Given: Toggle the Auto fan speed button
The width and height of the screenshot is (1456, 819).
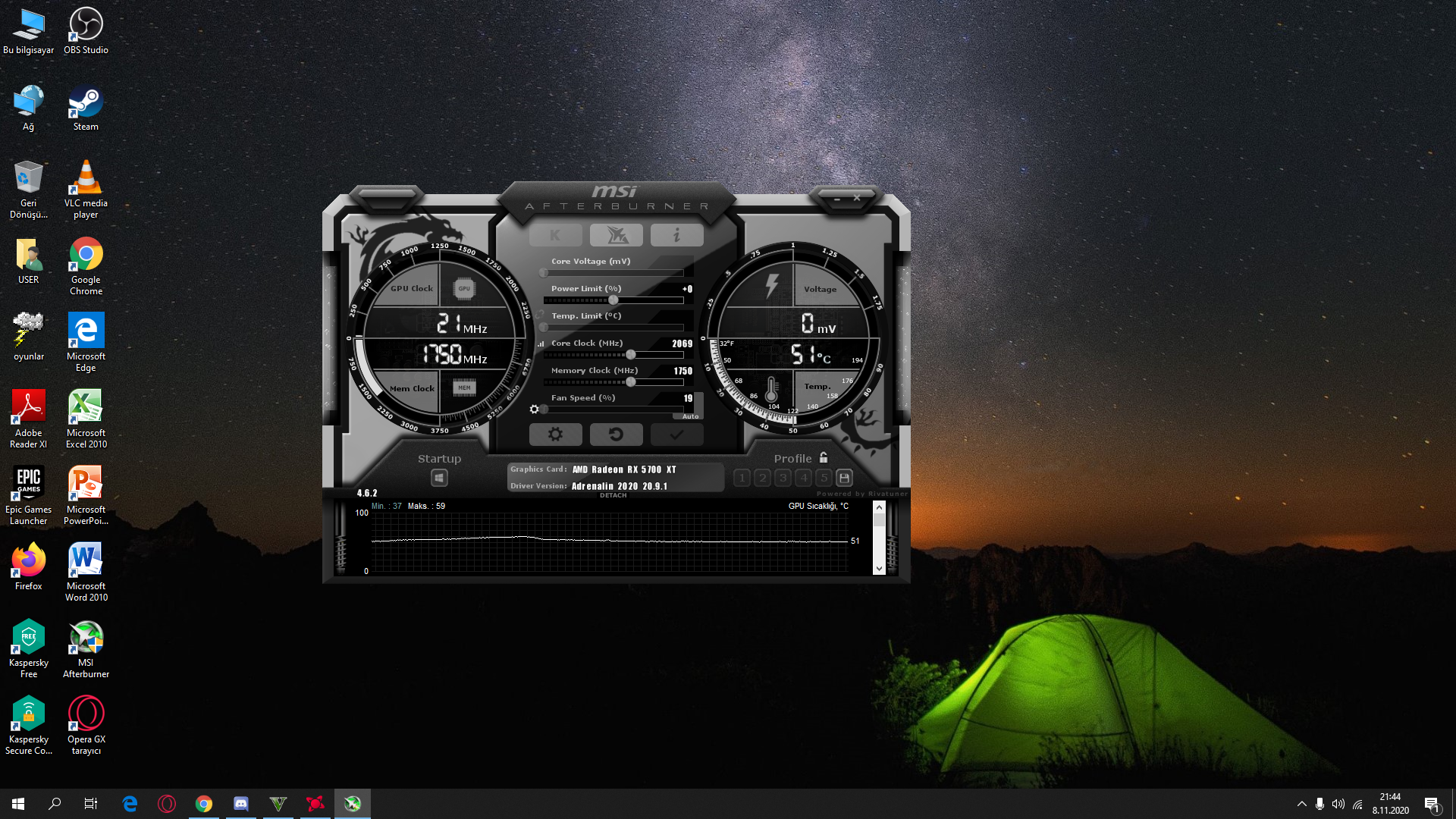Looking at the screenshot, I should tap(689, 416).
